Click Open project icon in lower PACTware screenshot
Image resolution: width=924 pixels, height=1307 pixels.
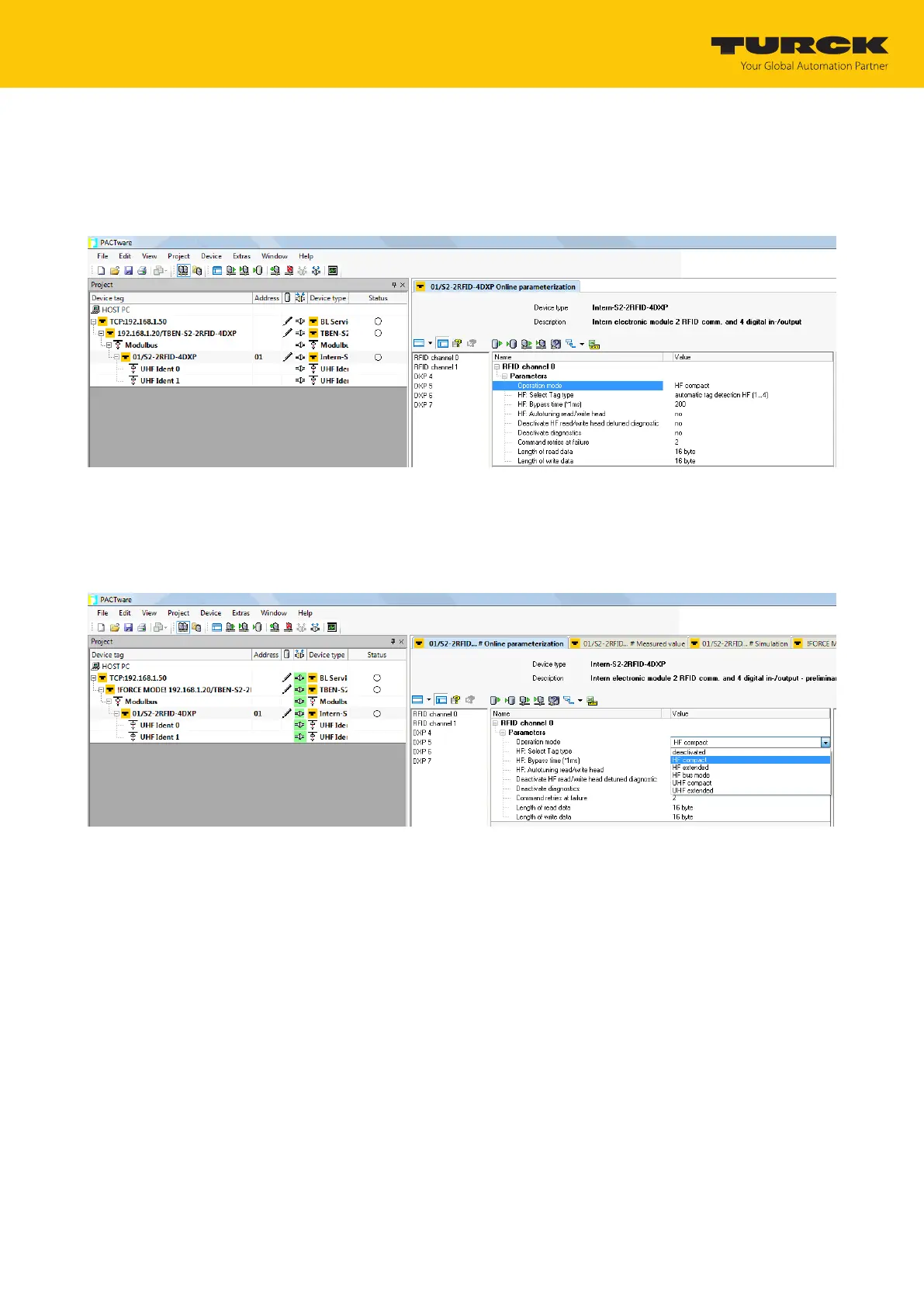[115, 627]
